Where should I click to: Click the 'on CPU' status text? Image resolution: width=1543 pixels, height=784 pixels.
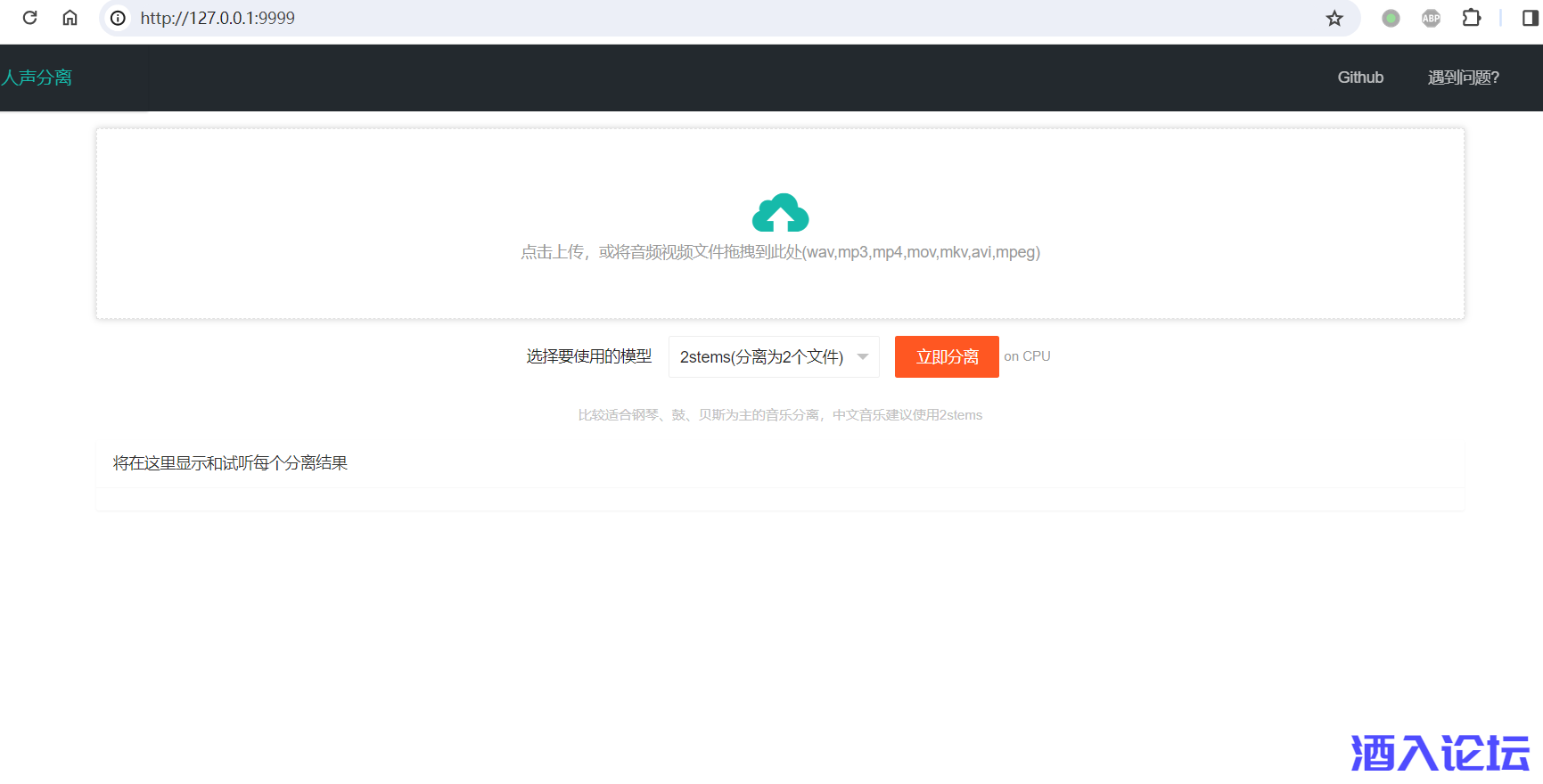[x=1027, y=356]
